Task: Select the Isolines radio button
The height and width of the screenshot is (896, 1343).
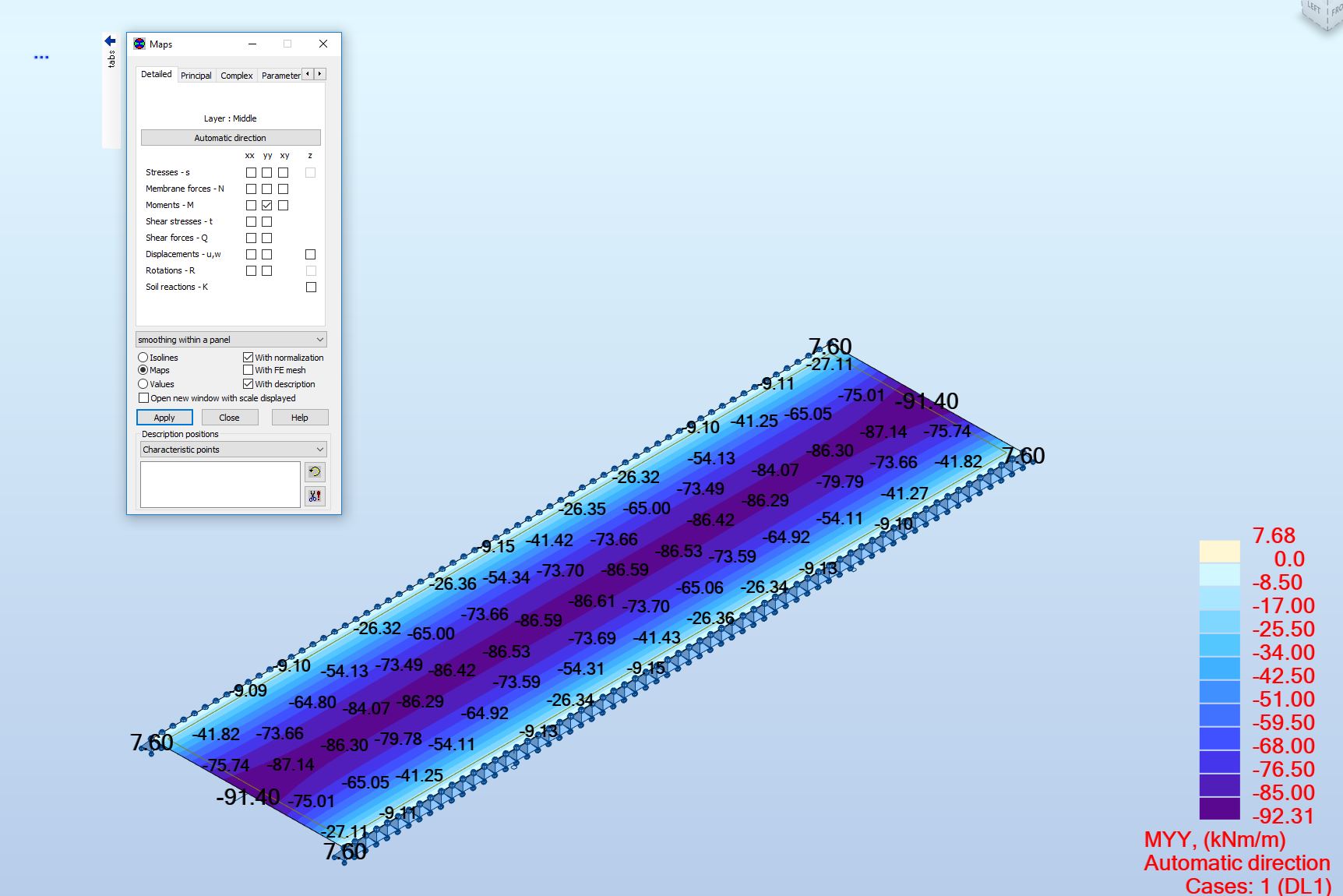Action: [143, 357]
